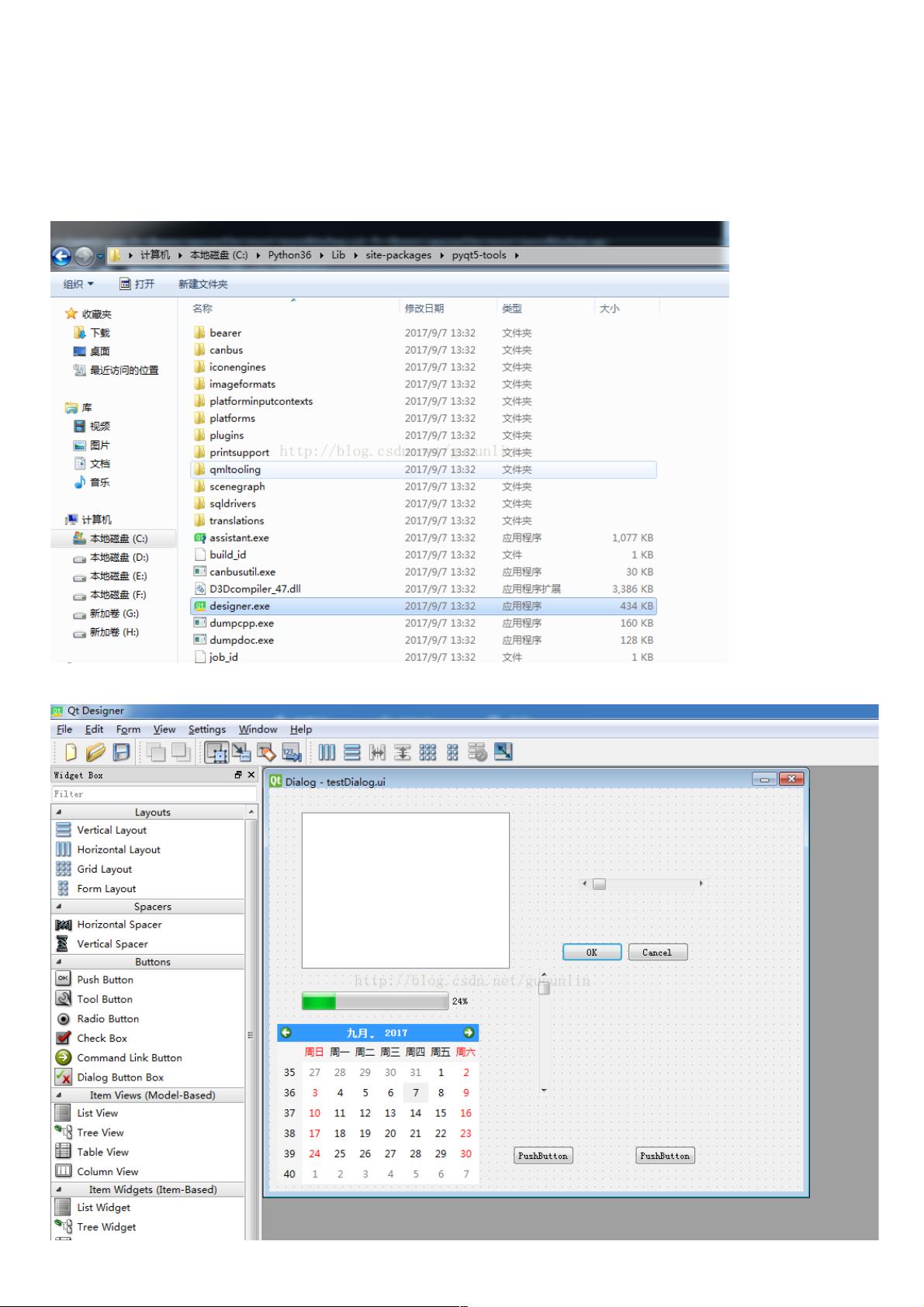Screen dimensions: 924x1307
Task: Go to next month in calendar
Action: click(x=469, y=1032)
